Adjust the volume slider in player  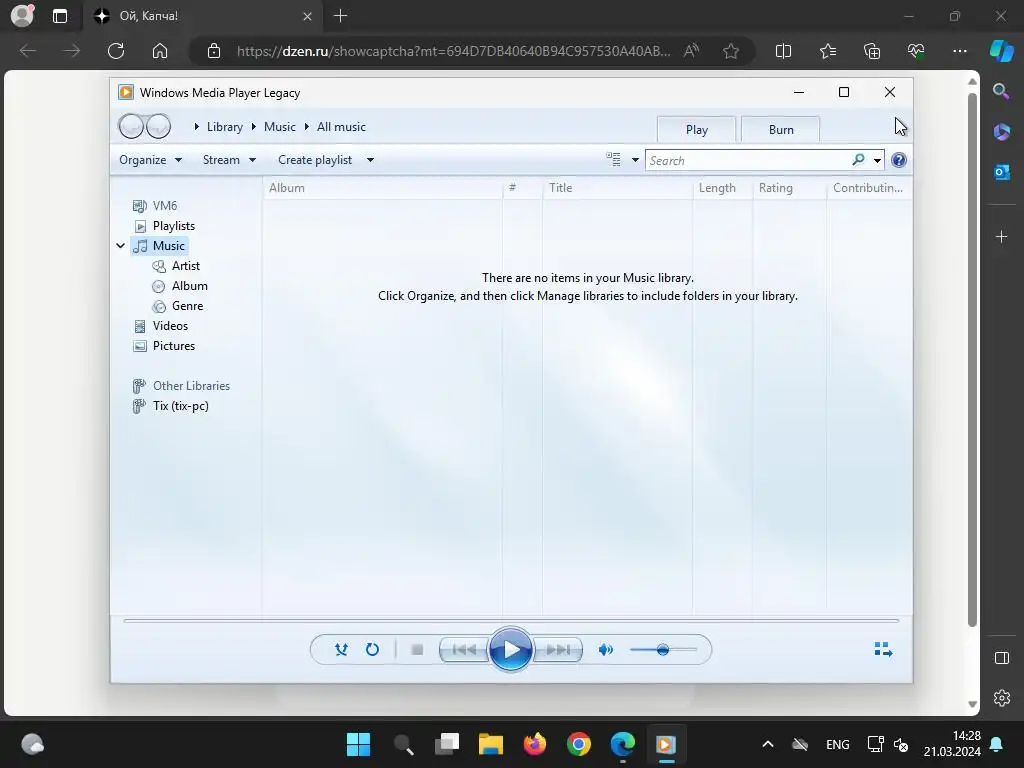point(663,650)
